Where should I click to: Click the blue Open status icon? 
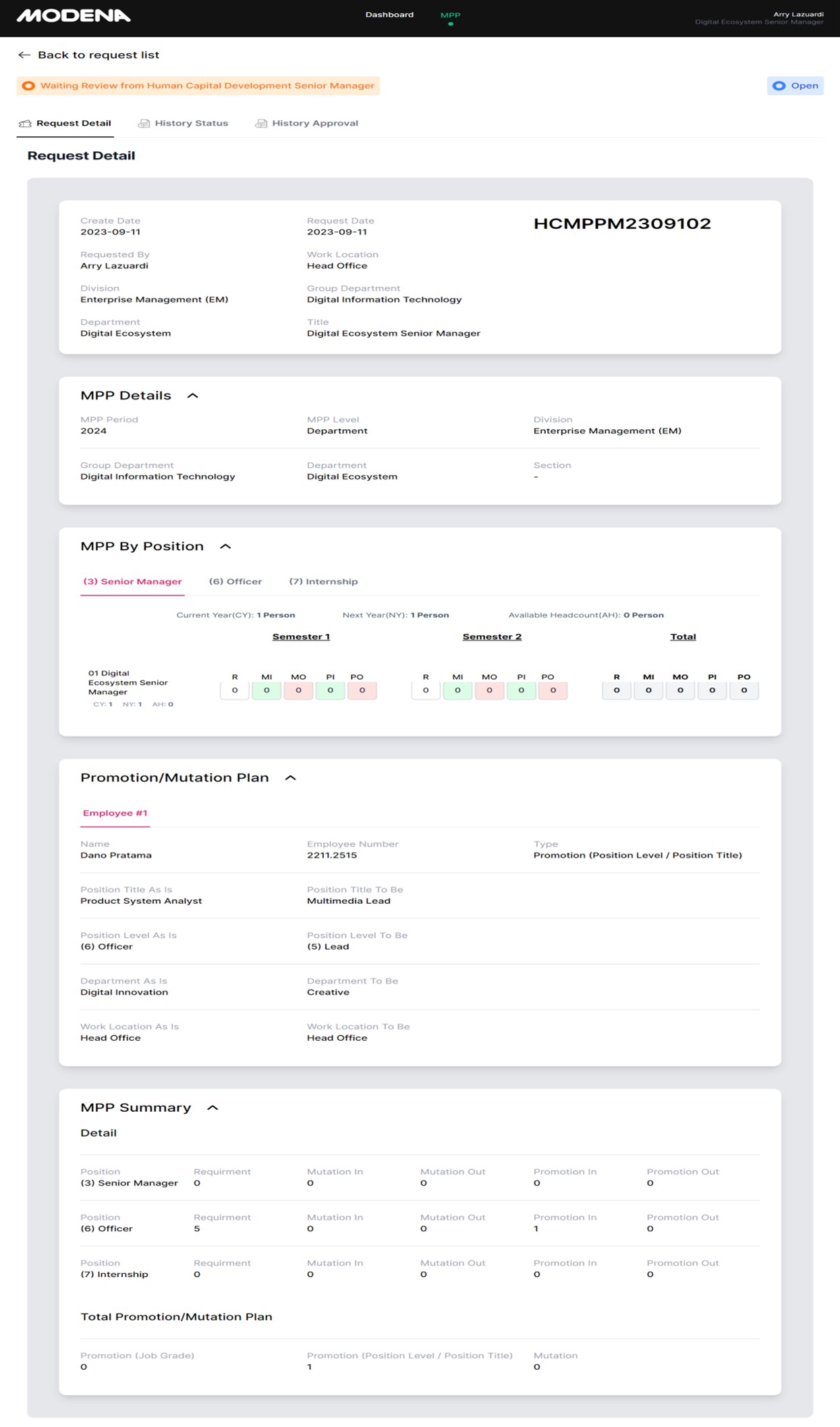point(779,86)
